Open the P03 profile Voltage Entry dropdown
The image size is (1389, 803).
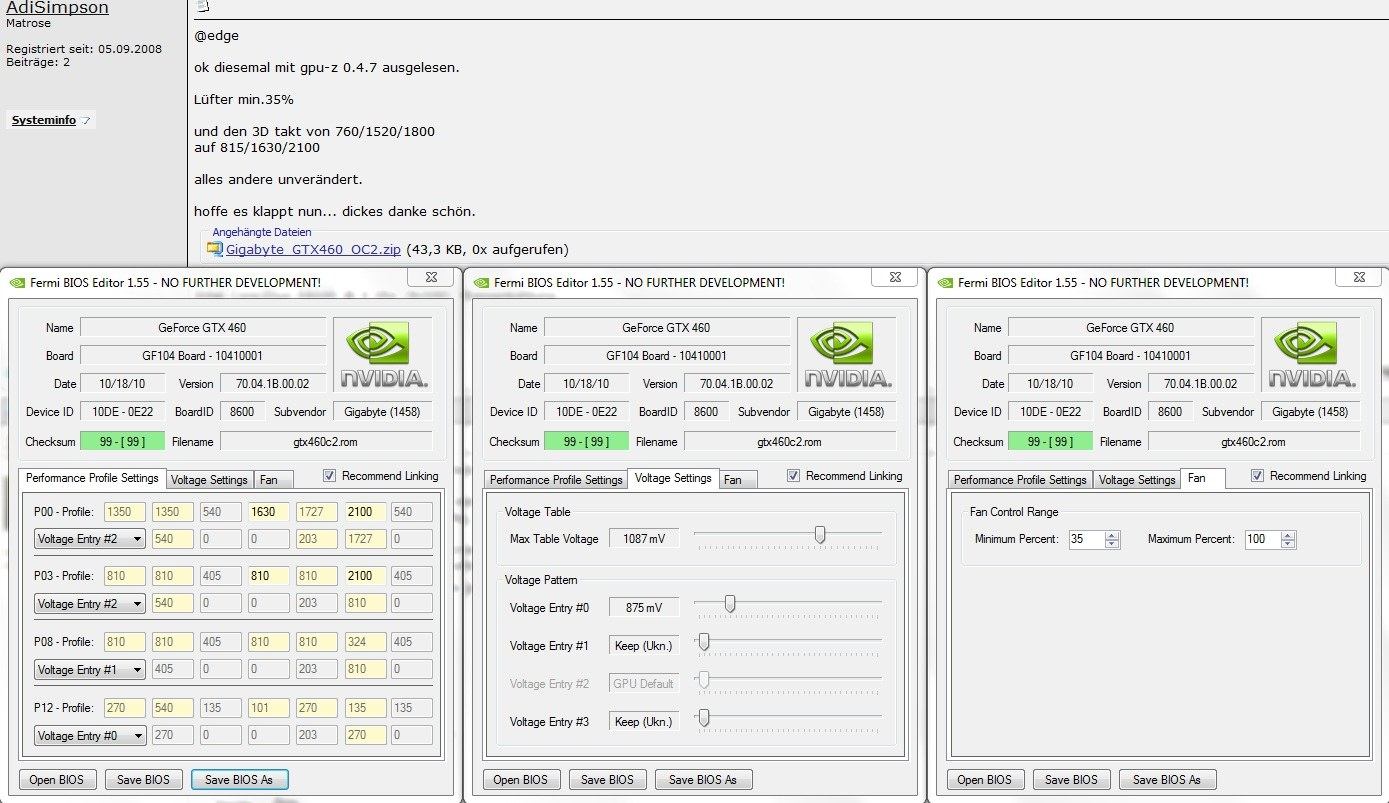click(90, 604)
